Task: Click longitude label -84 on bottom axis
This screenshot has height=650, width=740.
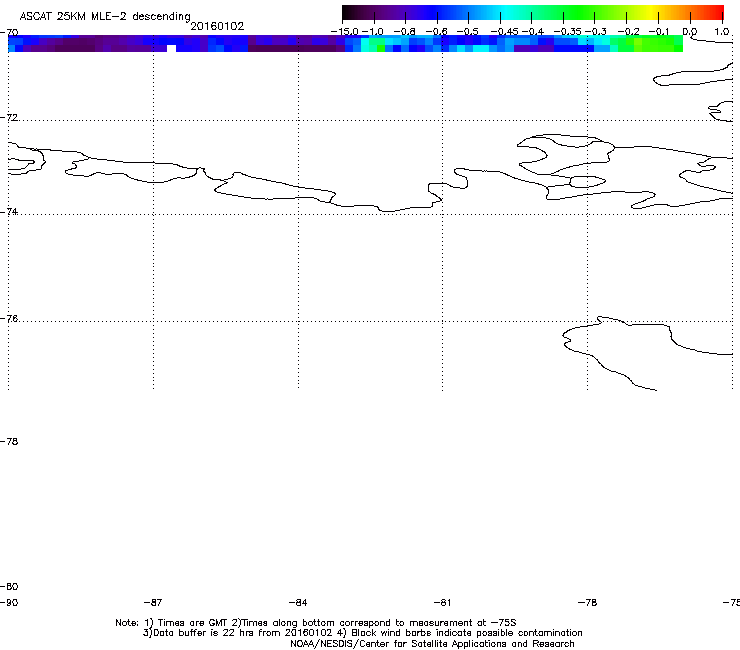Action: pyautogui.click(x=298, y=603)
